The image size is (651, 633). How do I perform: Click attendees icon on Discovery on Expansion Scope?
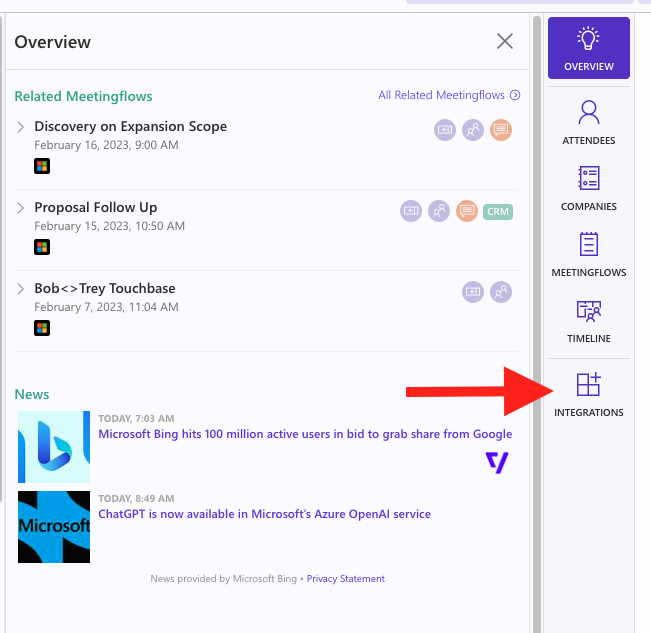[473, 130]
